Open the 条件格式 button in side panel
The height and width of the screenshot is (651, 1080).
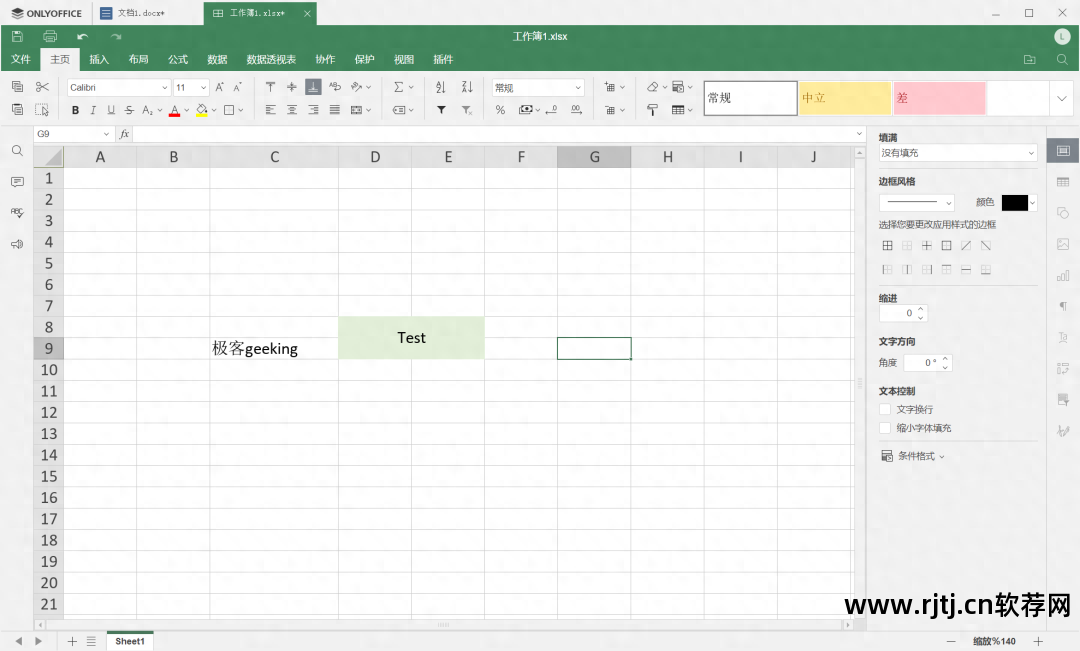913,456
